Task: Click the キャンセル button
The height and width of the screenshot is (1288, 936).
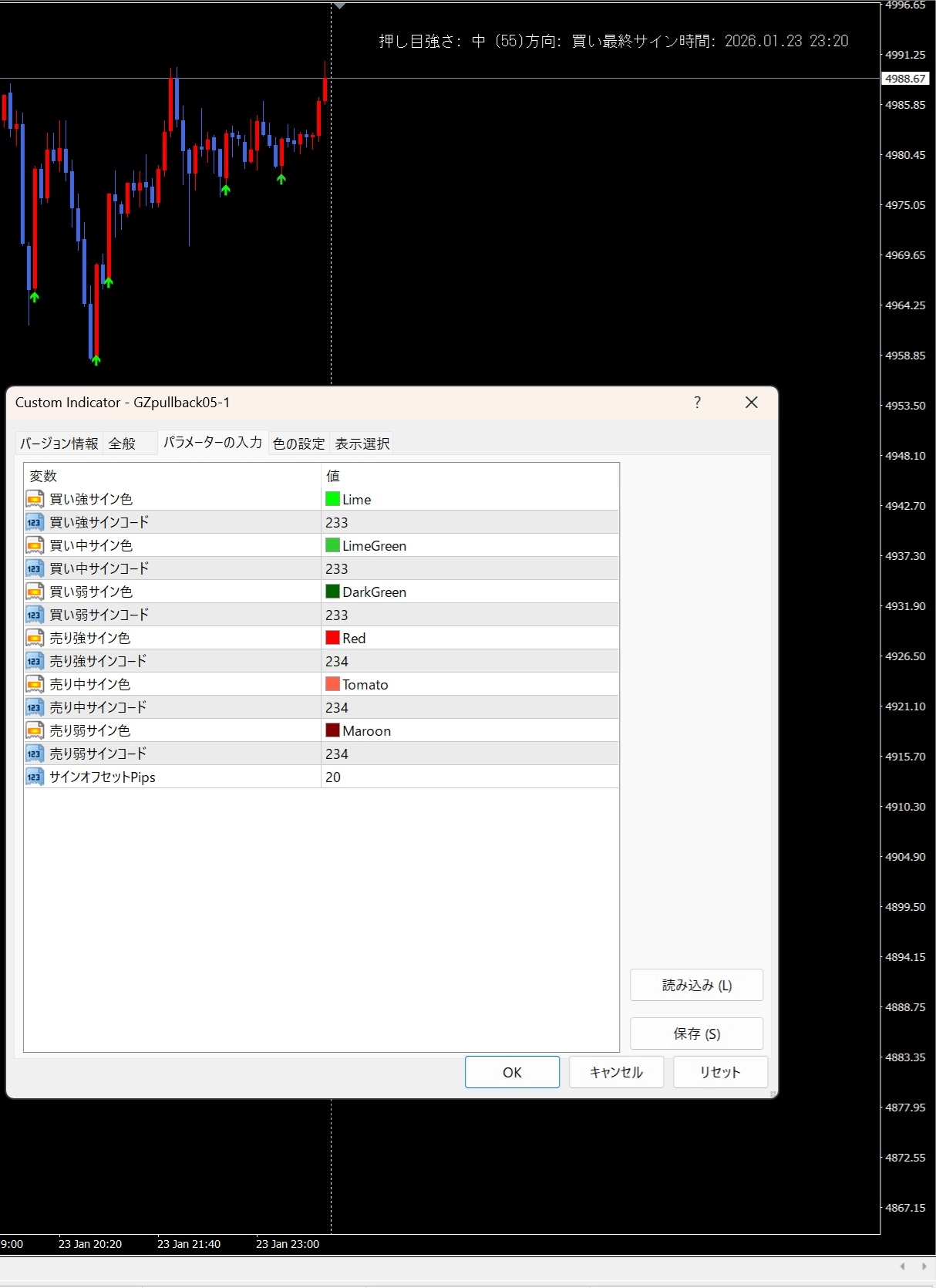Action: pos(616,1072)
